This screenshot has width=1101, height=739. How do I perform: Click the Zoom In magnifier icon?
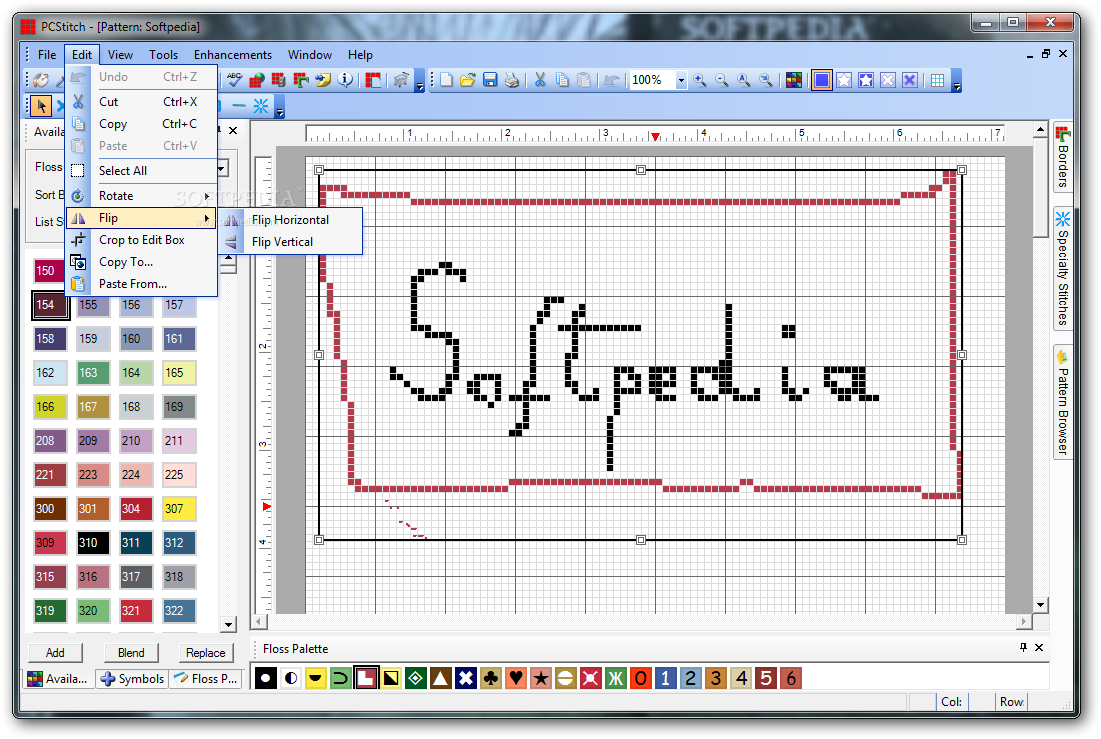click(x=699, y=80)
